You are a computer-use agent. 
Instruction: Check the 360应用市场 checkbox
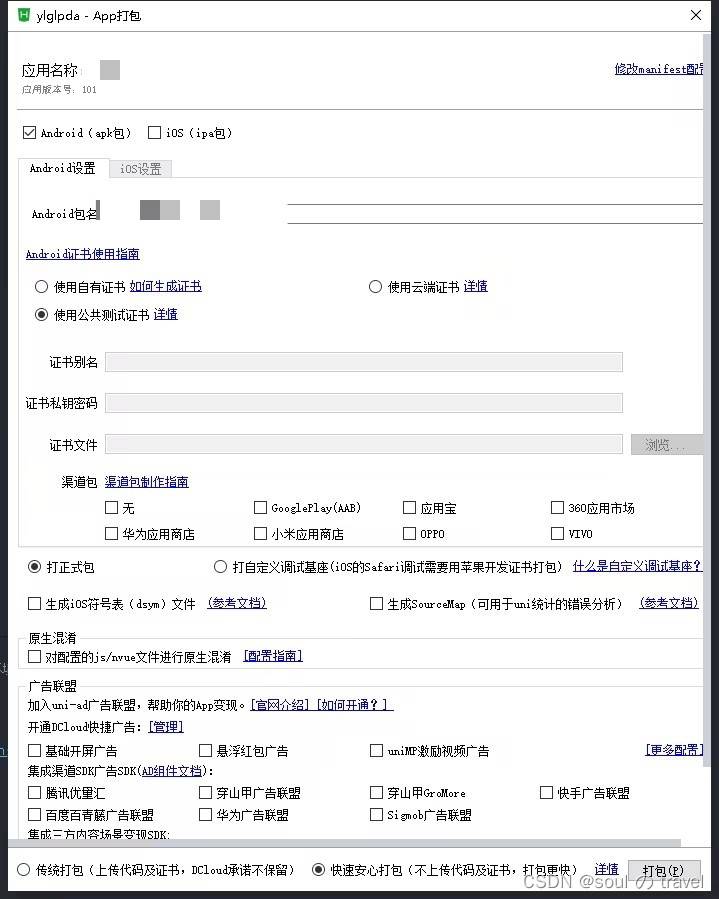click(x=557, y=507)
